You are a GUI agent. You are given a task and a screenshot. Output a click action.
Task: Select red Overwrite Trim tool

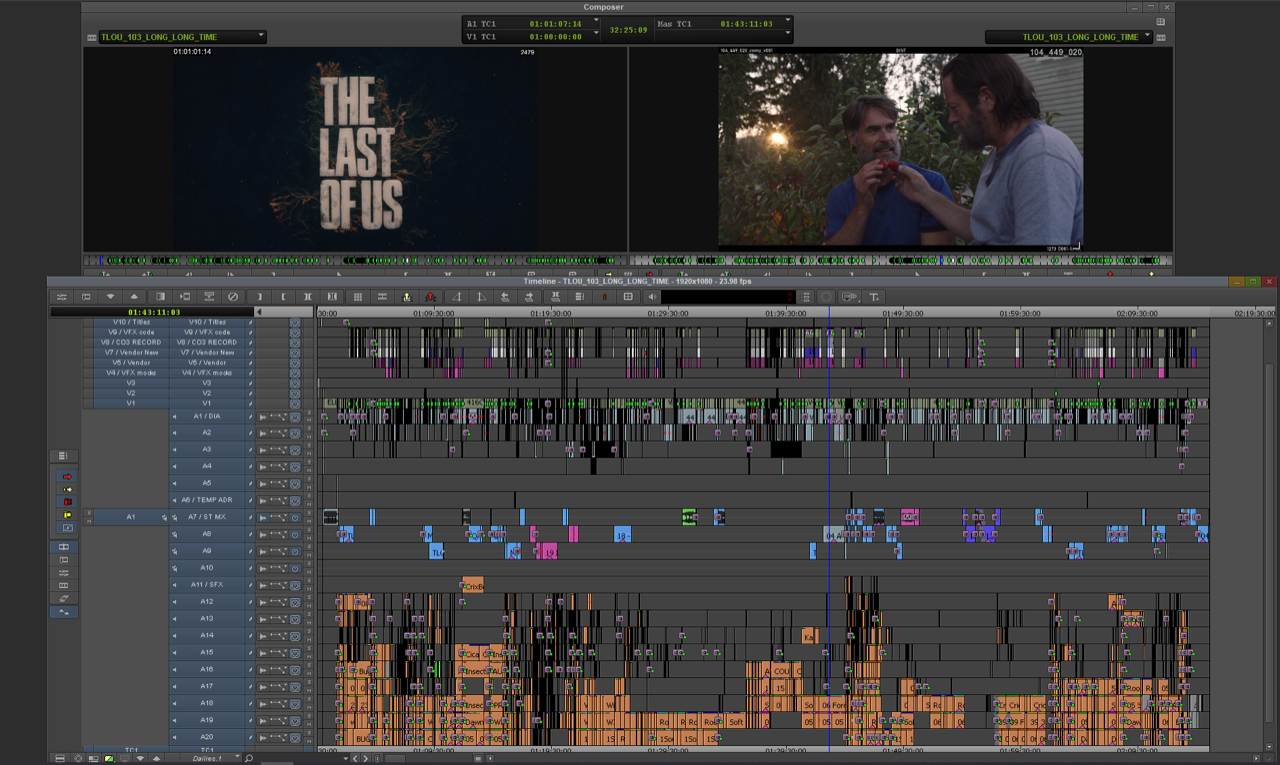pos(67,502)
